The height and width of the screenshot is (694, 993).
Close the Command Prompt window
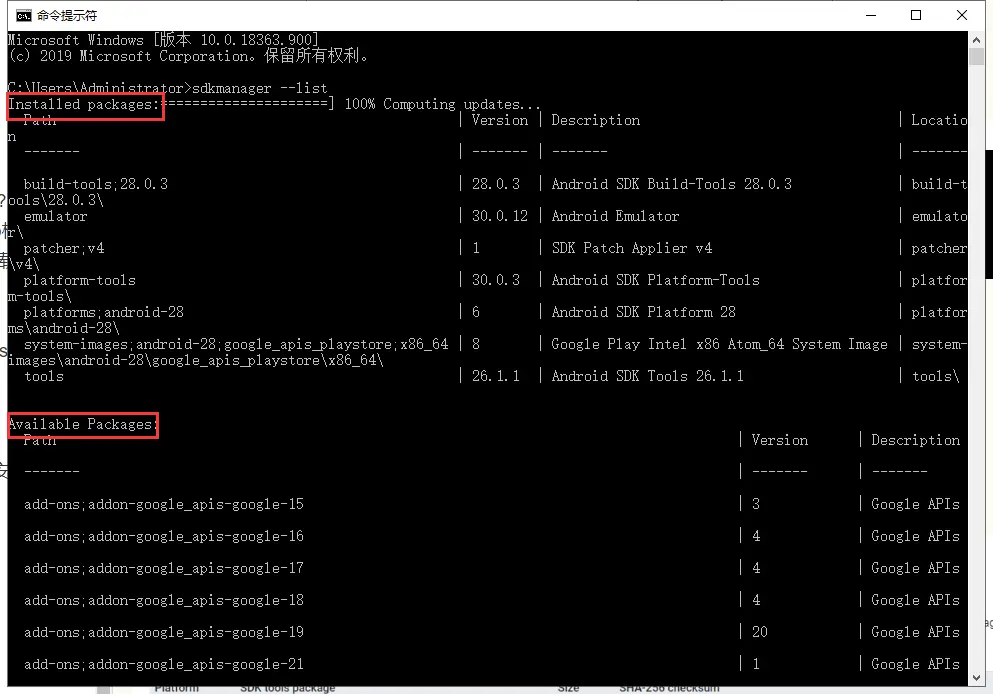(x=962, y=15)
